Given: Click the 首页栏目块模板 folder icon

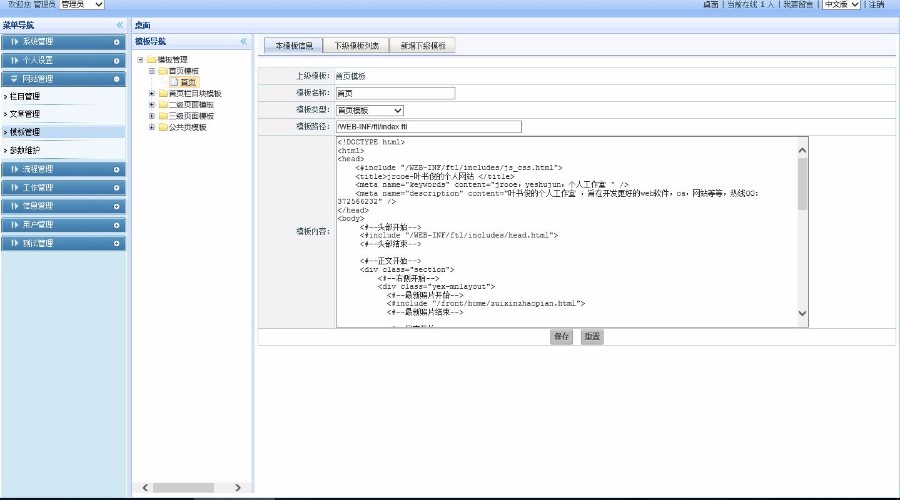Looking at the screenshot, I should click(163, 93).
